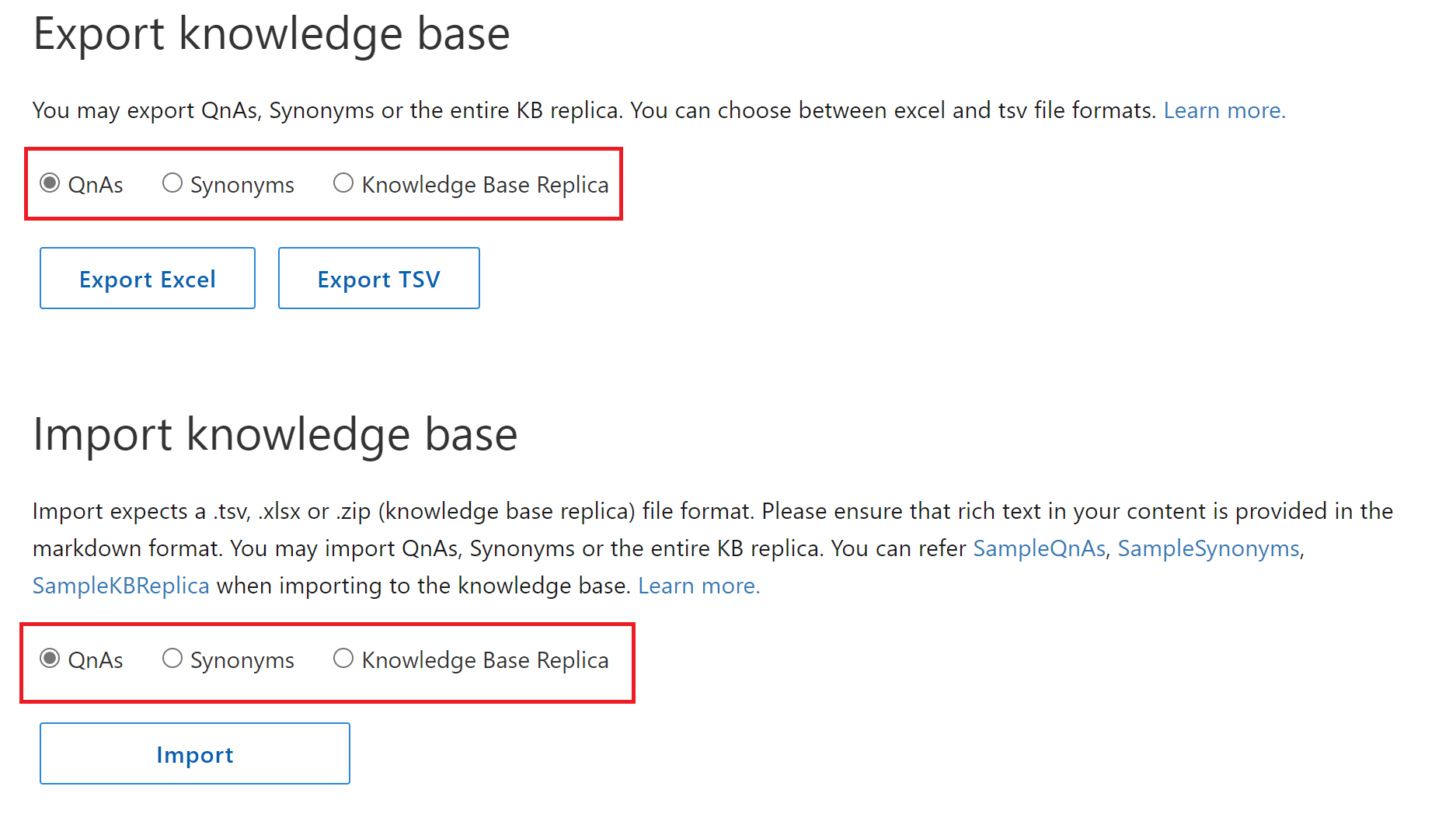Select the QnAs export radio button

pyautogui.click(x=50, y=184)
